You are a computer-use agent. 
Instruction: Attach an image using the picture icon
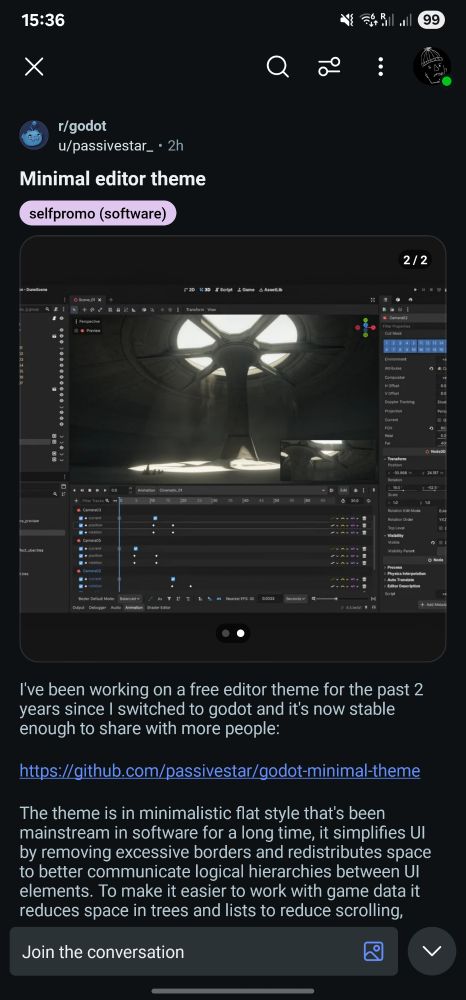(x=374, y=952)
